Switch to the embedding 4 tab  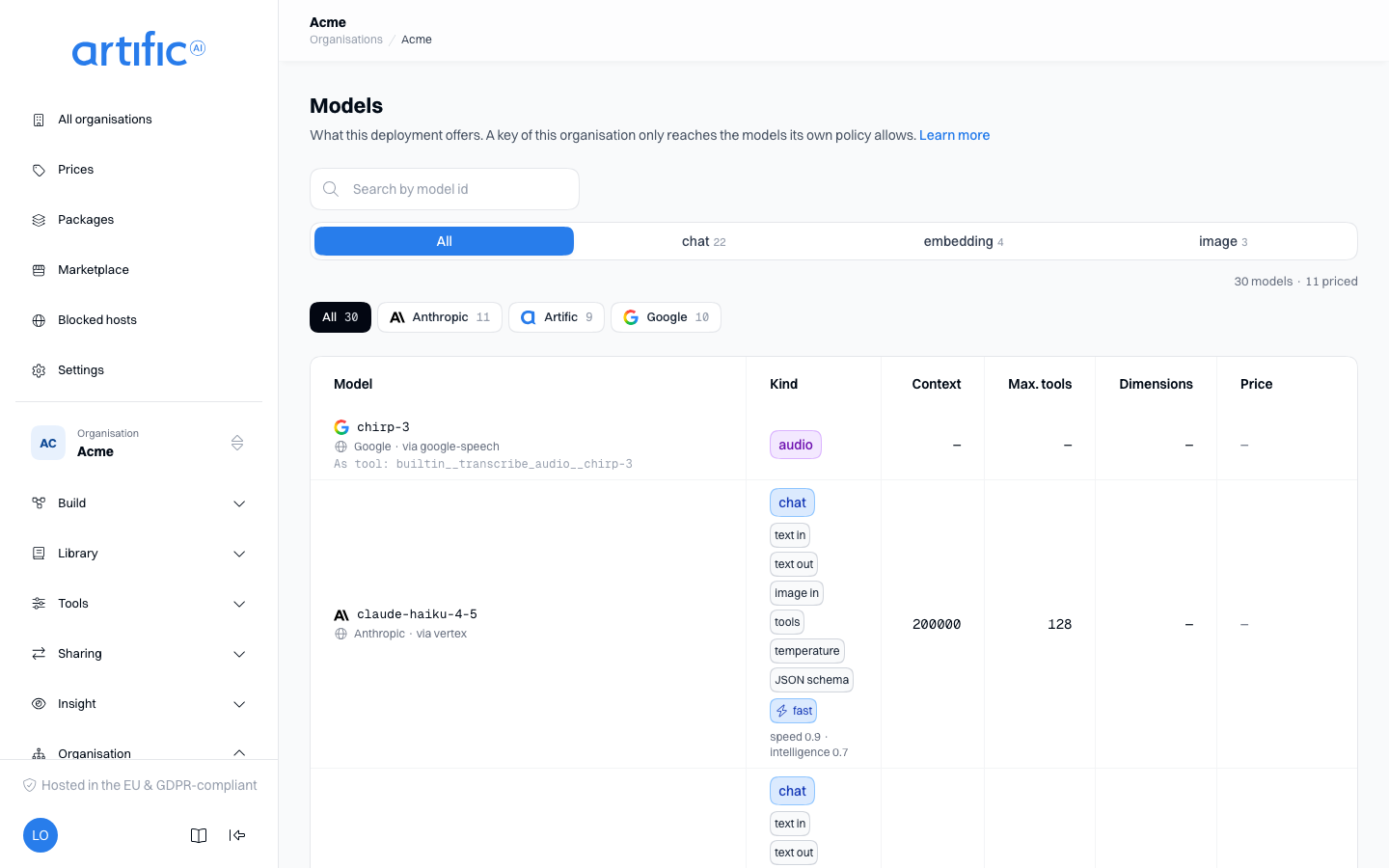tap(964, 241)
